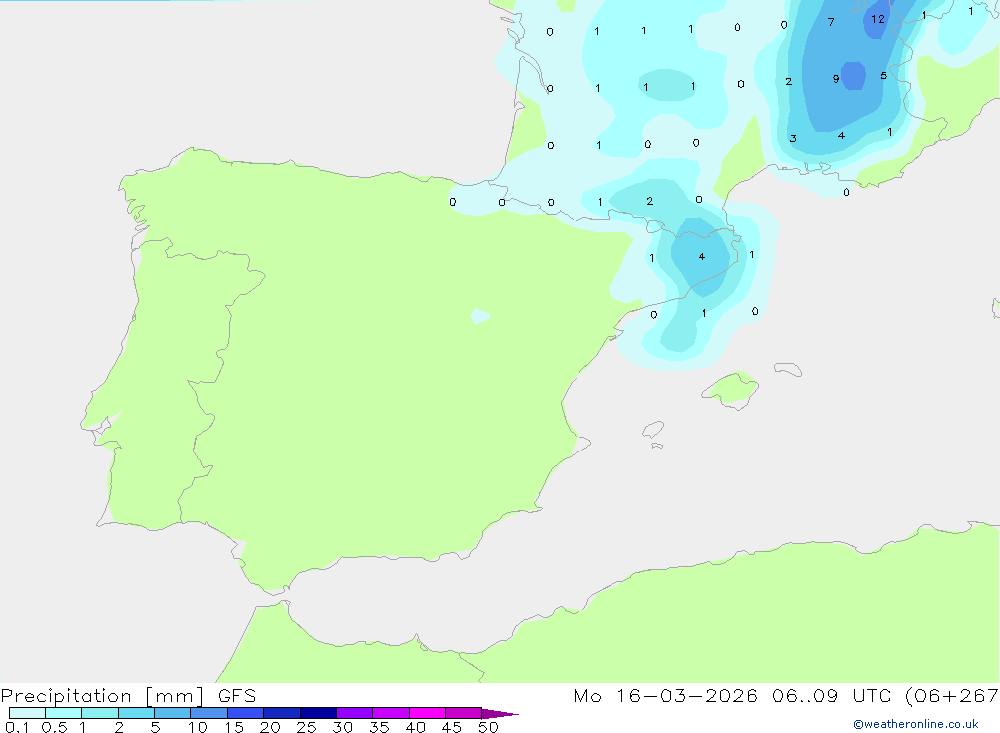Select the 5–10 mm legend swatch
The width and height of the screenshot is (1000, 733).
pyautogui.click(x=172, y=713)
